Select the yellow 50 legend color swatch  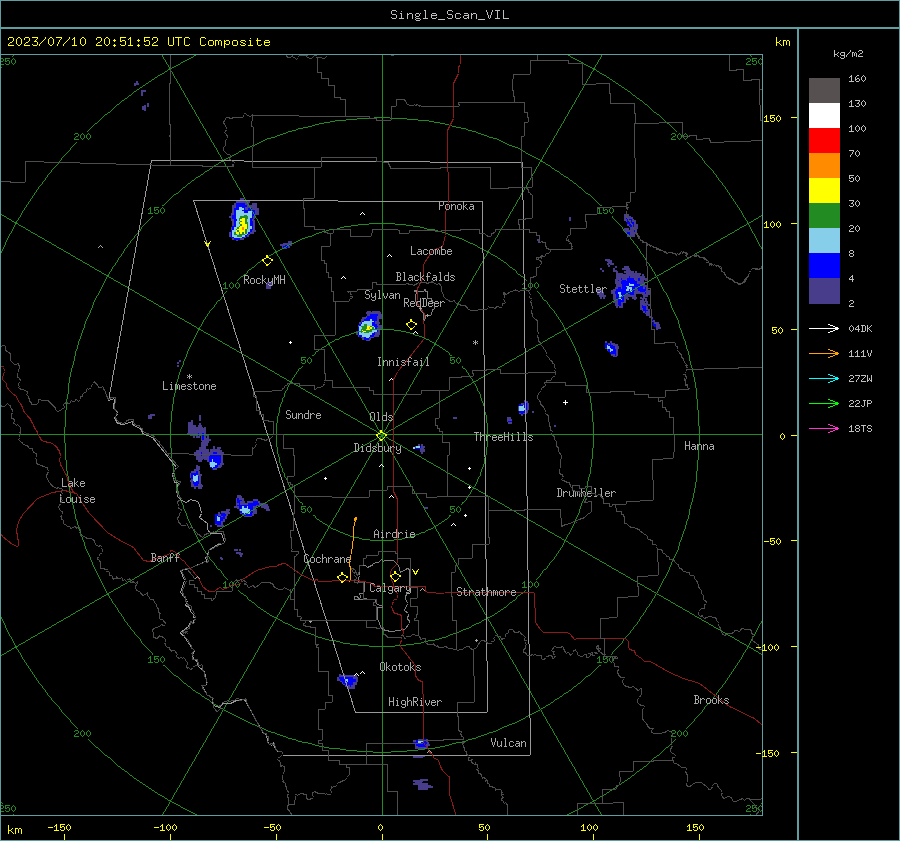824,190
